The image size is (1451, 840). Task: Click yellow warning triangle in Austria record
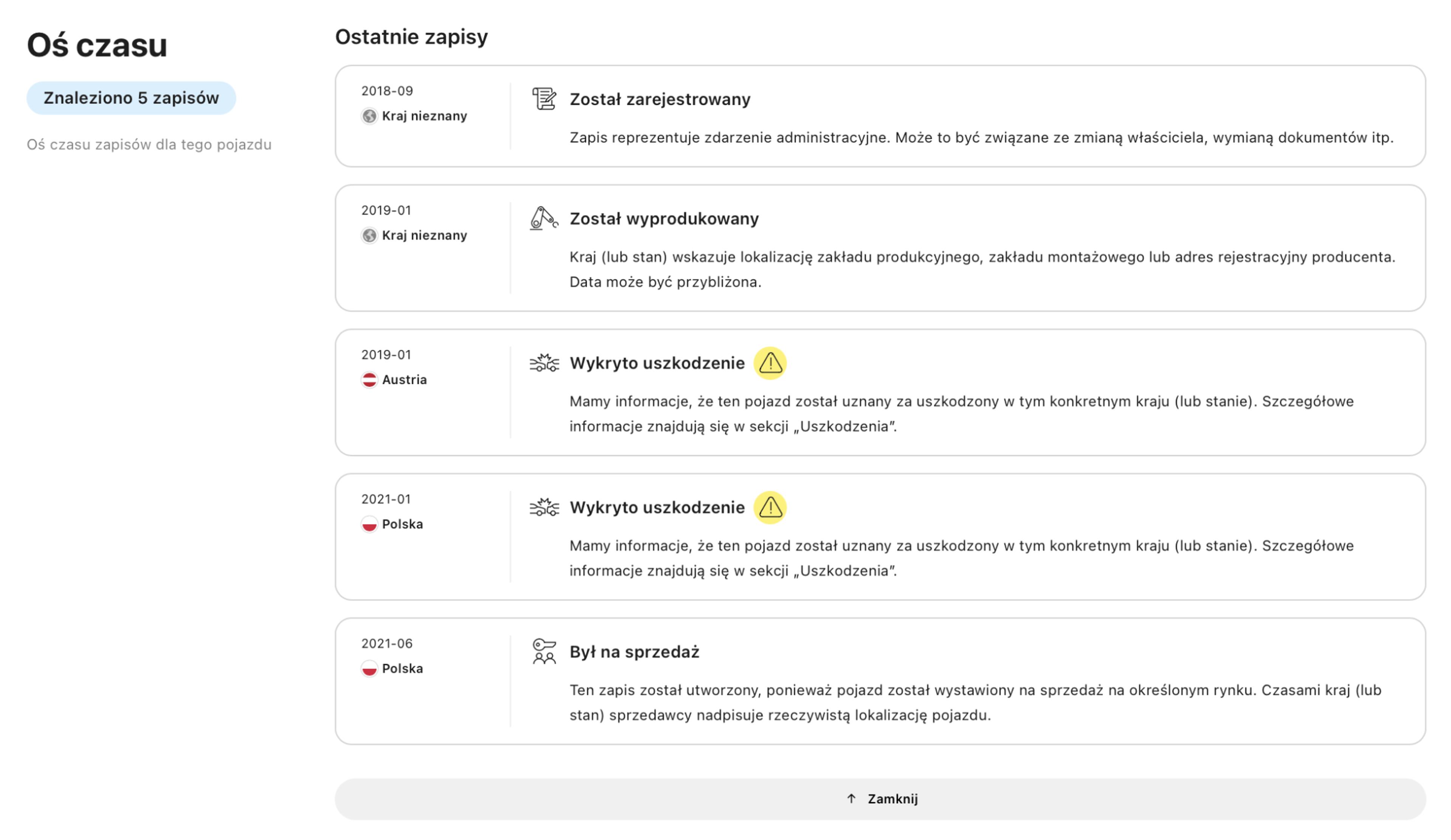click(x=770, y=363)
